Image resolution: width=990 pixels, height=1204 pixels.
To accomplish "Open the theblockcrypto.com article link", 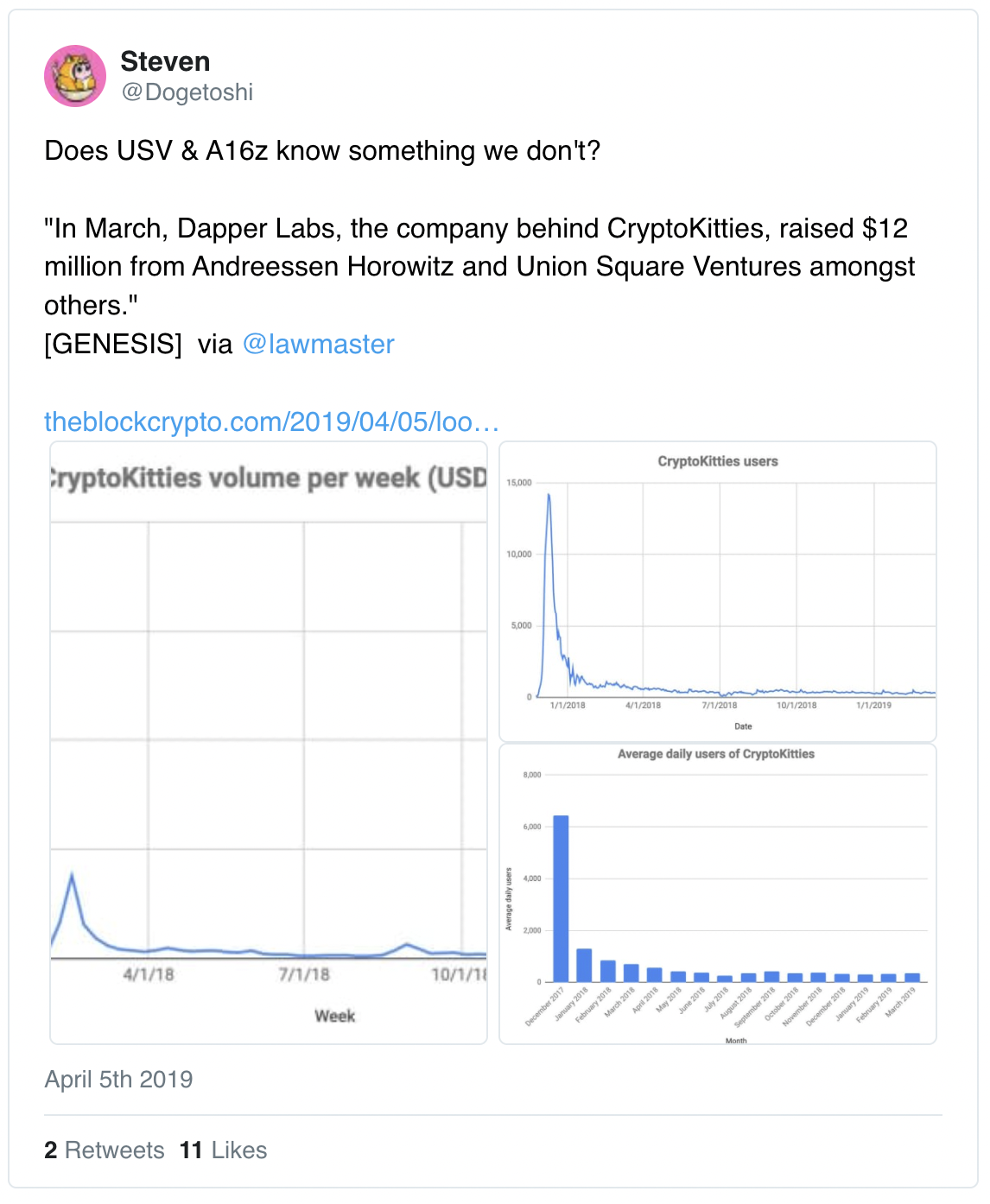I will coord(271,421).
